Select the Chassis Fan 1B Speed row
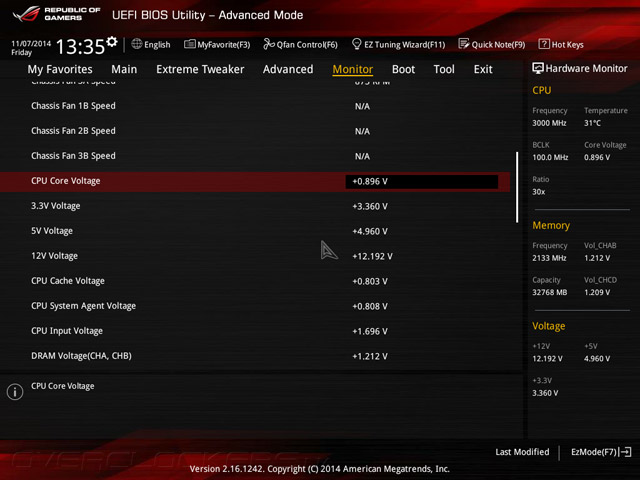This screenshot has width=640, height=480. coord(255,106)
